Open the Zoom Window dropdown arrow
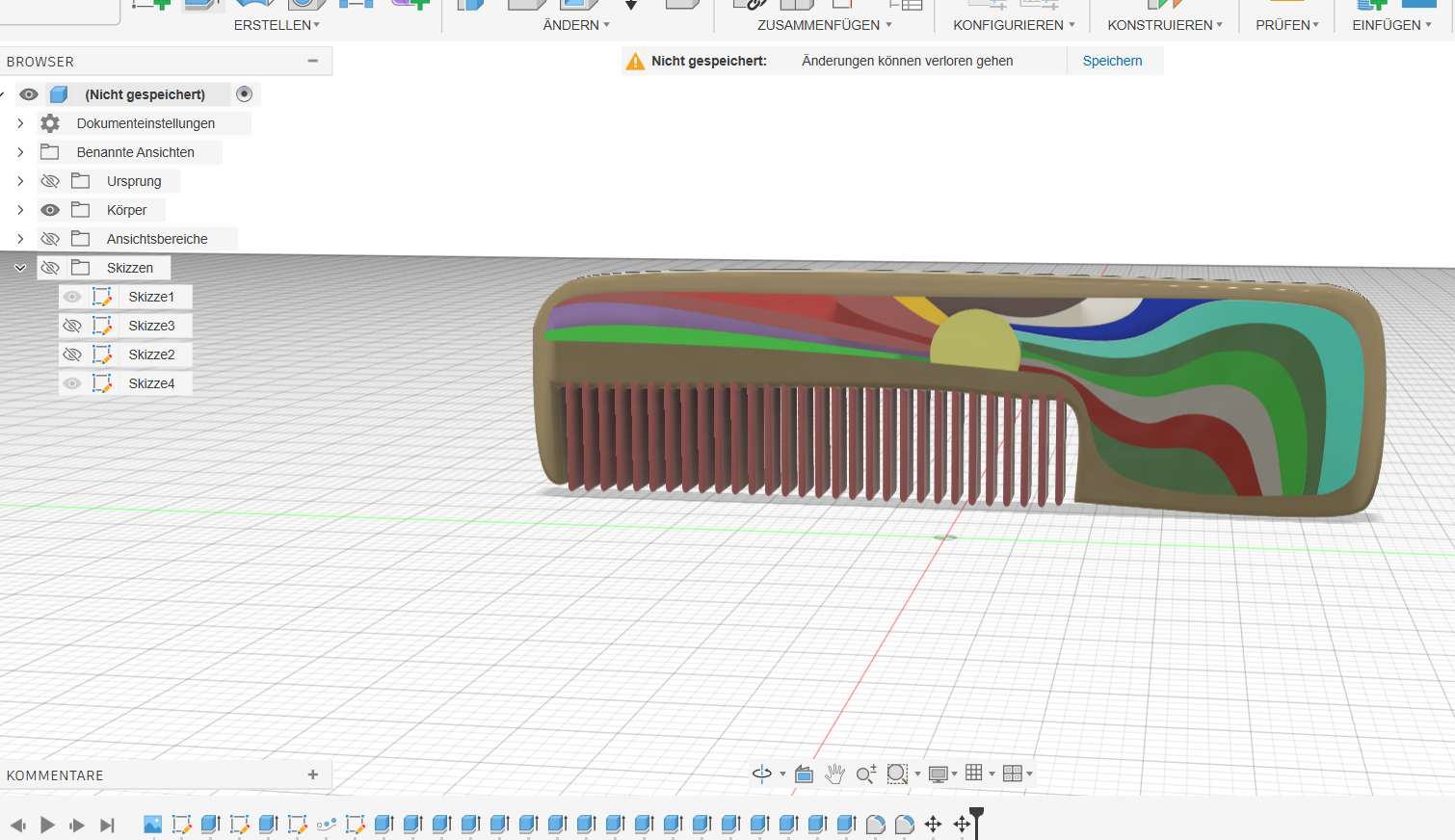Image resolution: width=1455 pixels, height=840 pixels. tap(917, 774)
